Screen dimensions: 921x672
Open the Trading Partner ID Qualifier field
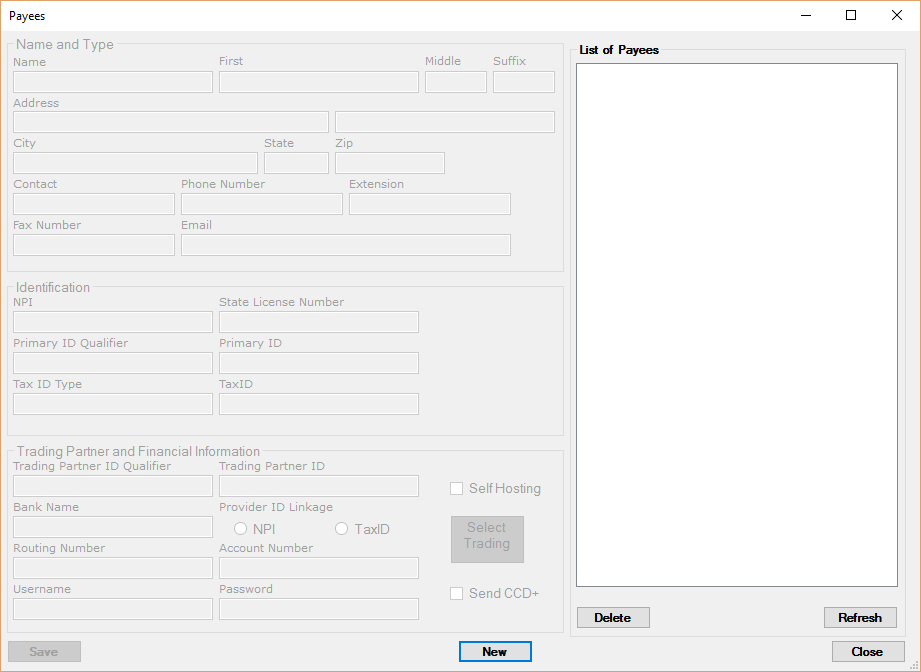[x=113, y=486]
